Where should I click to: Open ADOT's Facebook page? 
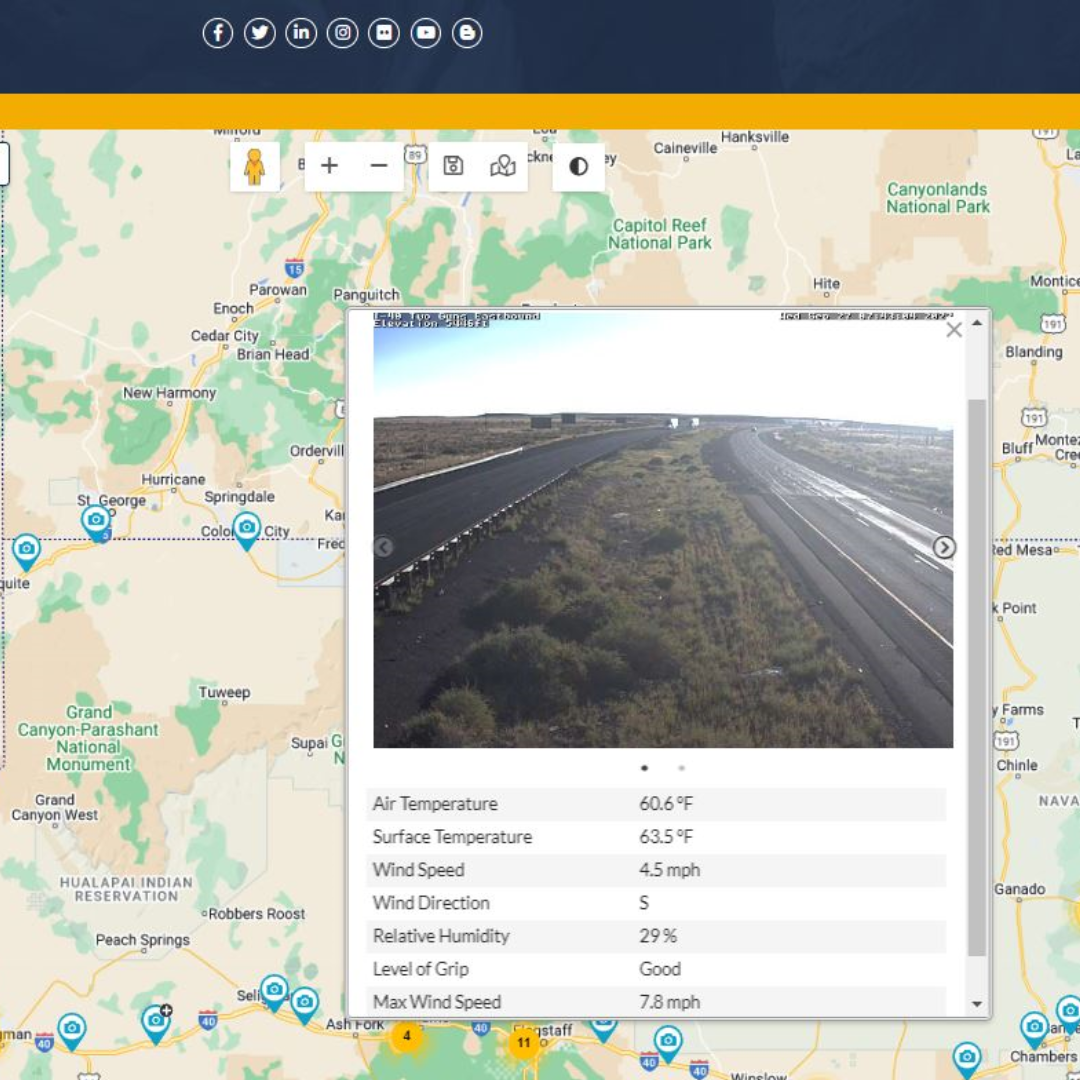click(x=218, y=32)
